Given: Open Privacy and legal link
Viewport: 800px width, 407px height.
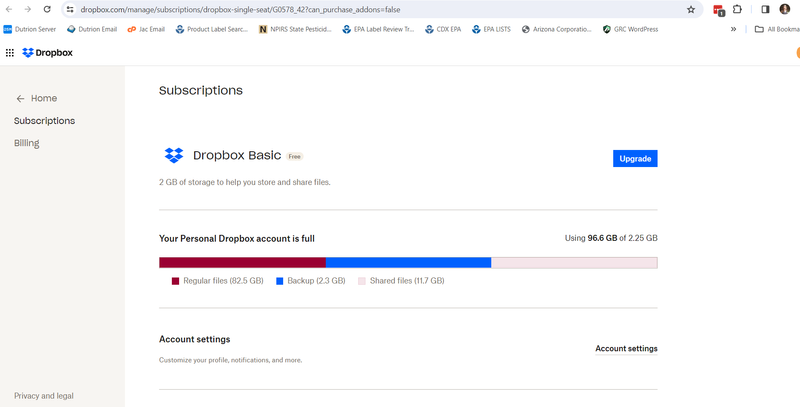Looking at the screenshot, I should pyautogui.click(x=44, y=396).
